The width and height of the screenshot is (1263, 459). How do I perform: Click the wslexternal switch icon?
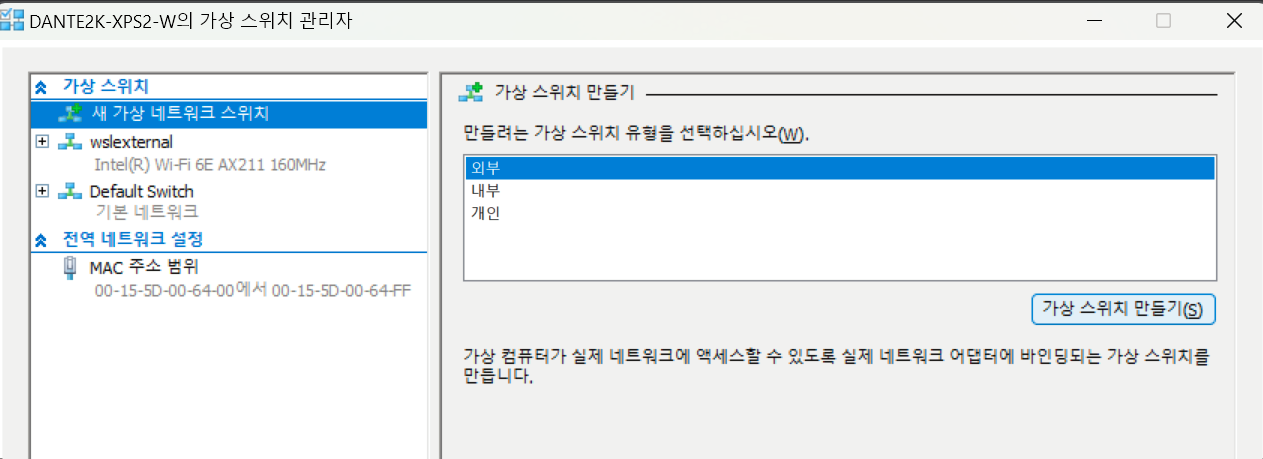coord(69,142)
